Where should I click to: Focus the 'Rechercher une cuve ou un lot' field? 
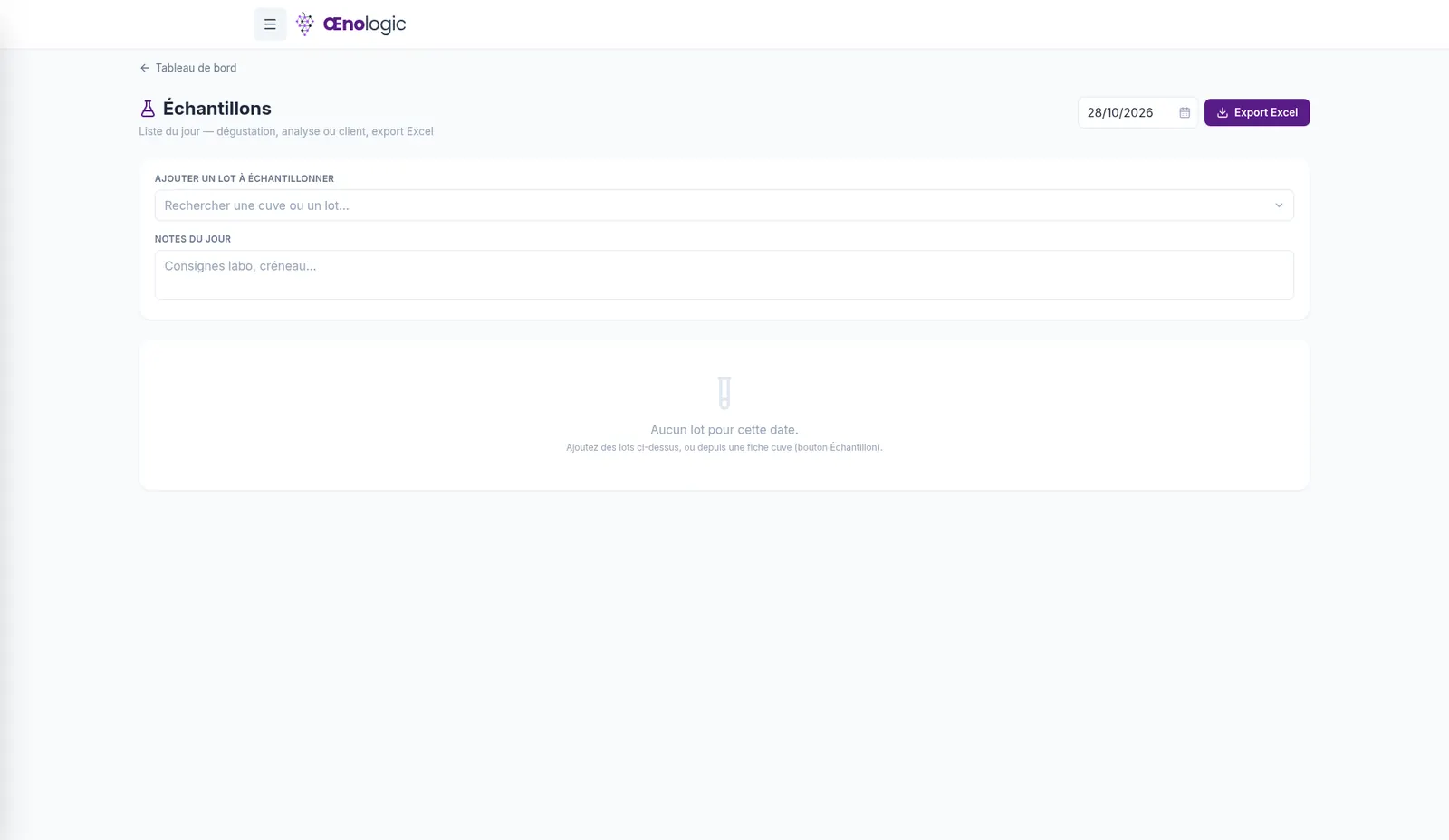point(724,205)
